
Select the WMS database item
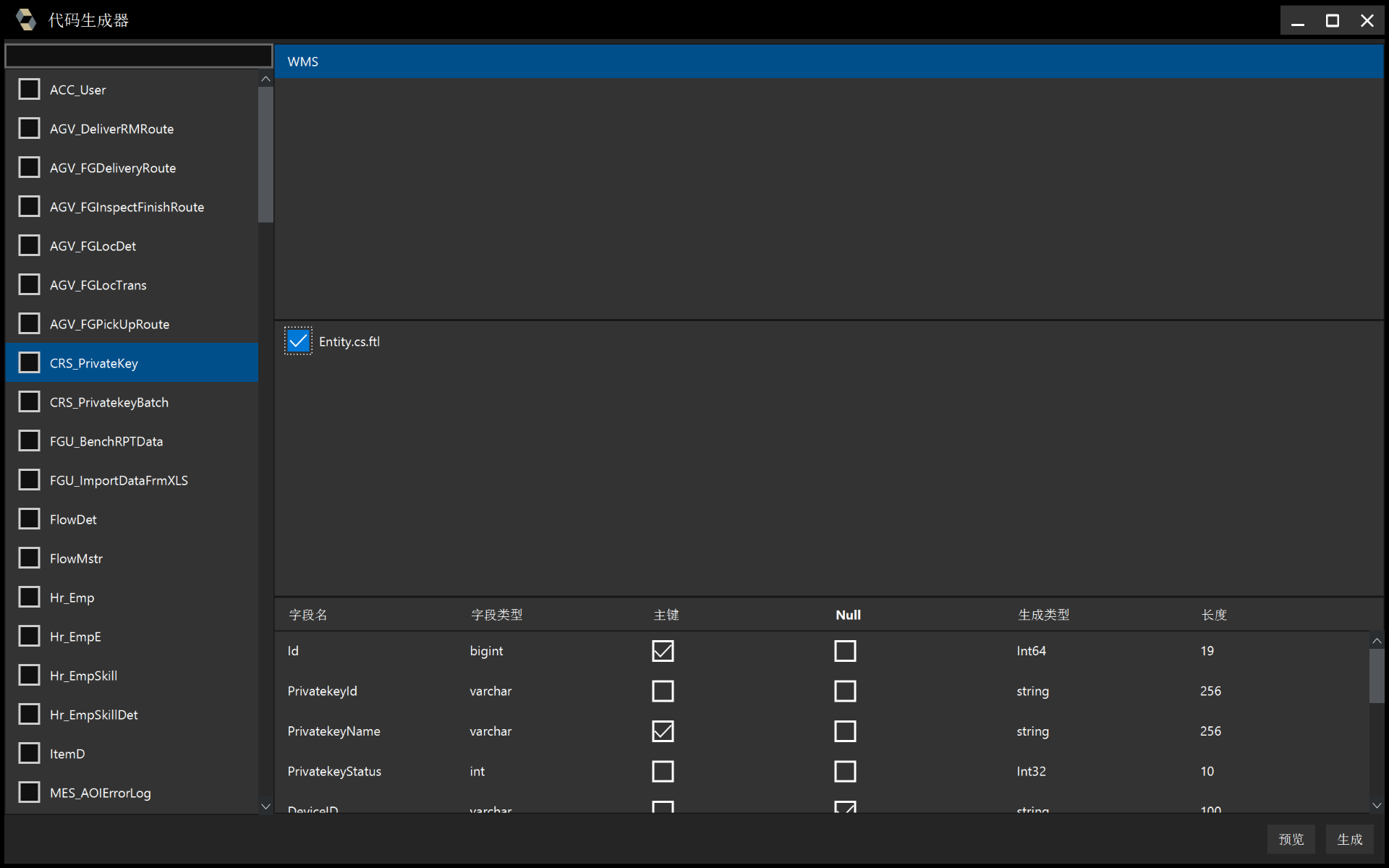(829, 61)
